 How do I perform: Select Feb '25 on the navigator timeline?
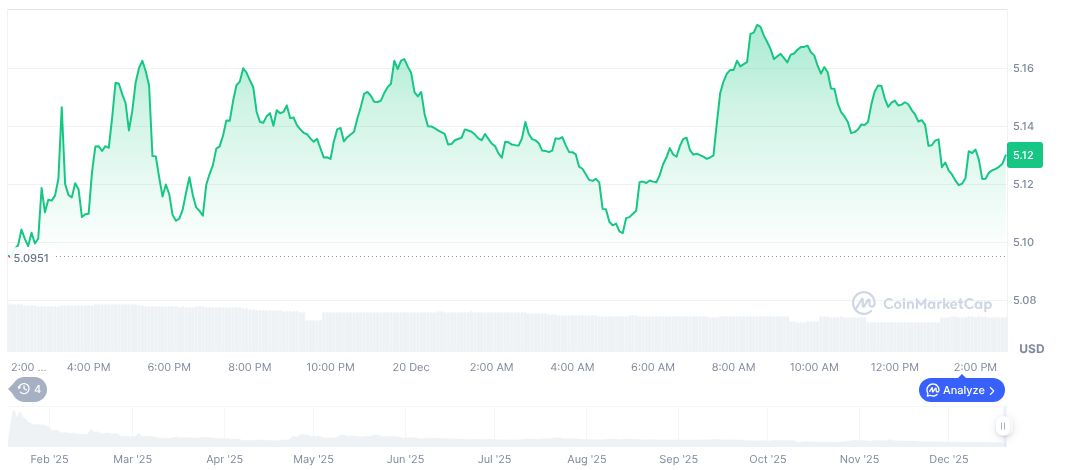(x=47, y=460)
